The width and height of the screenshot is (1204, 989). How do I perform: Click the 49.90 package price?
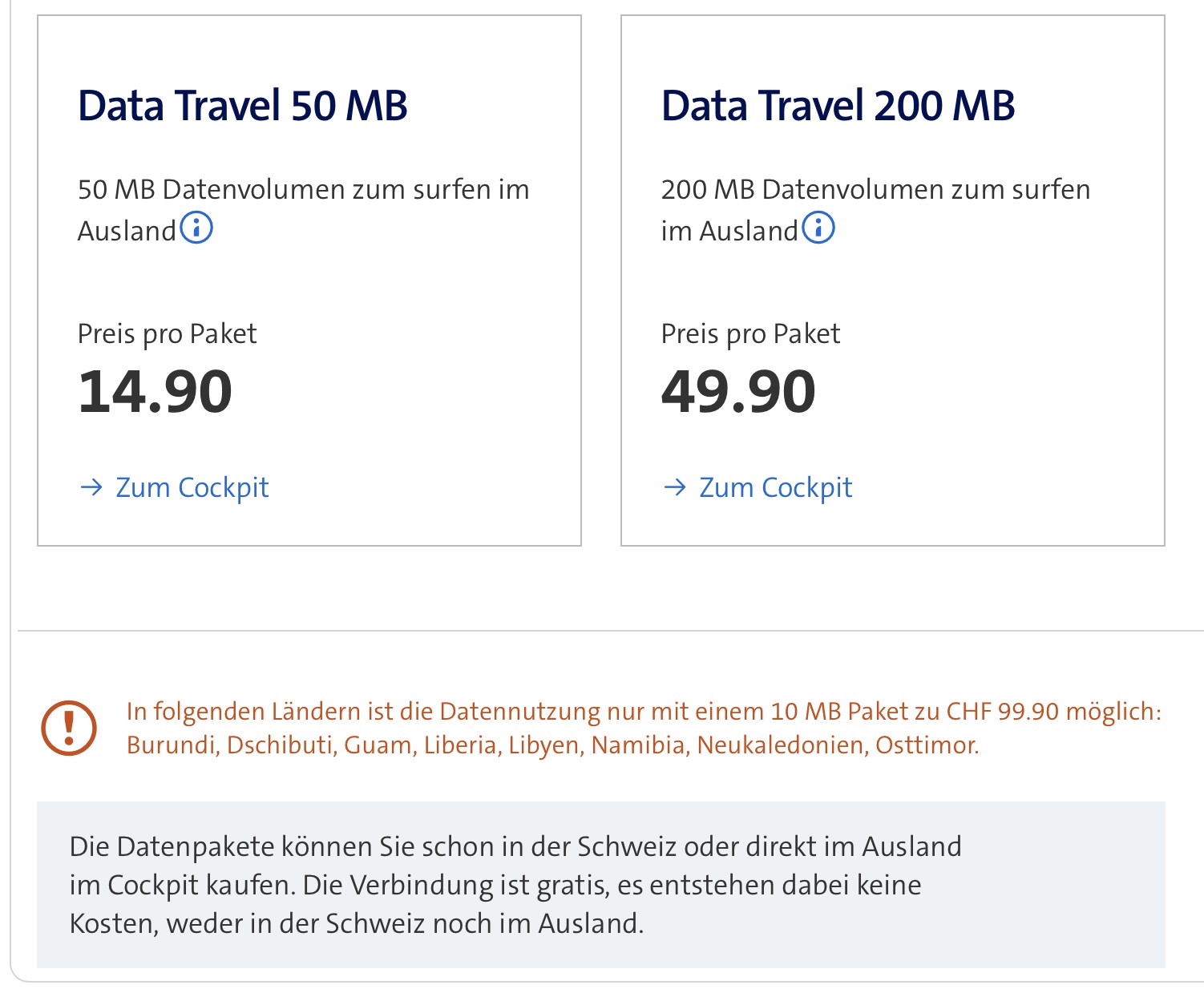tap(738, 392)
